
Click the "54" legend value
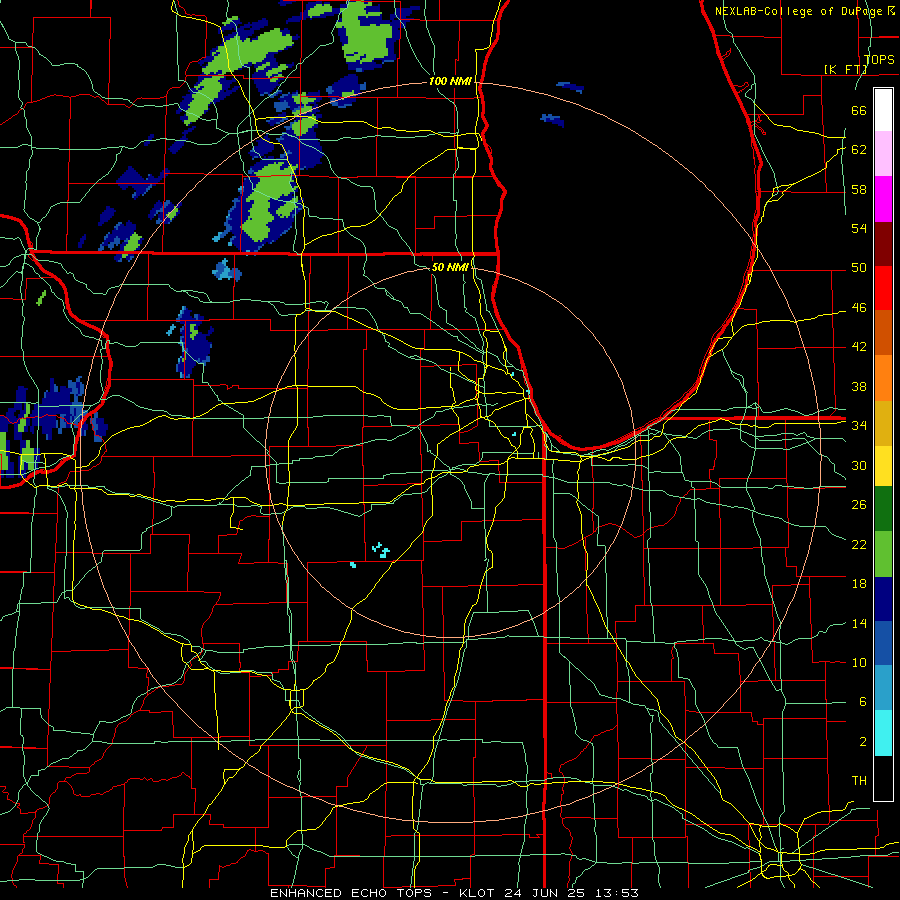point(859,228)
